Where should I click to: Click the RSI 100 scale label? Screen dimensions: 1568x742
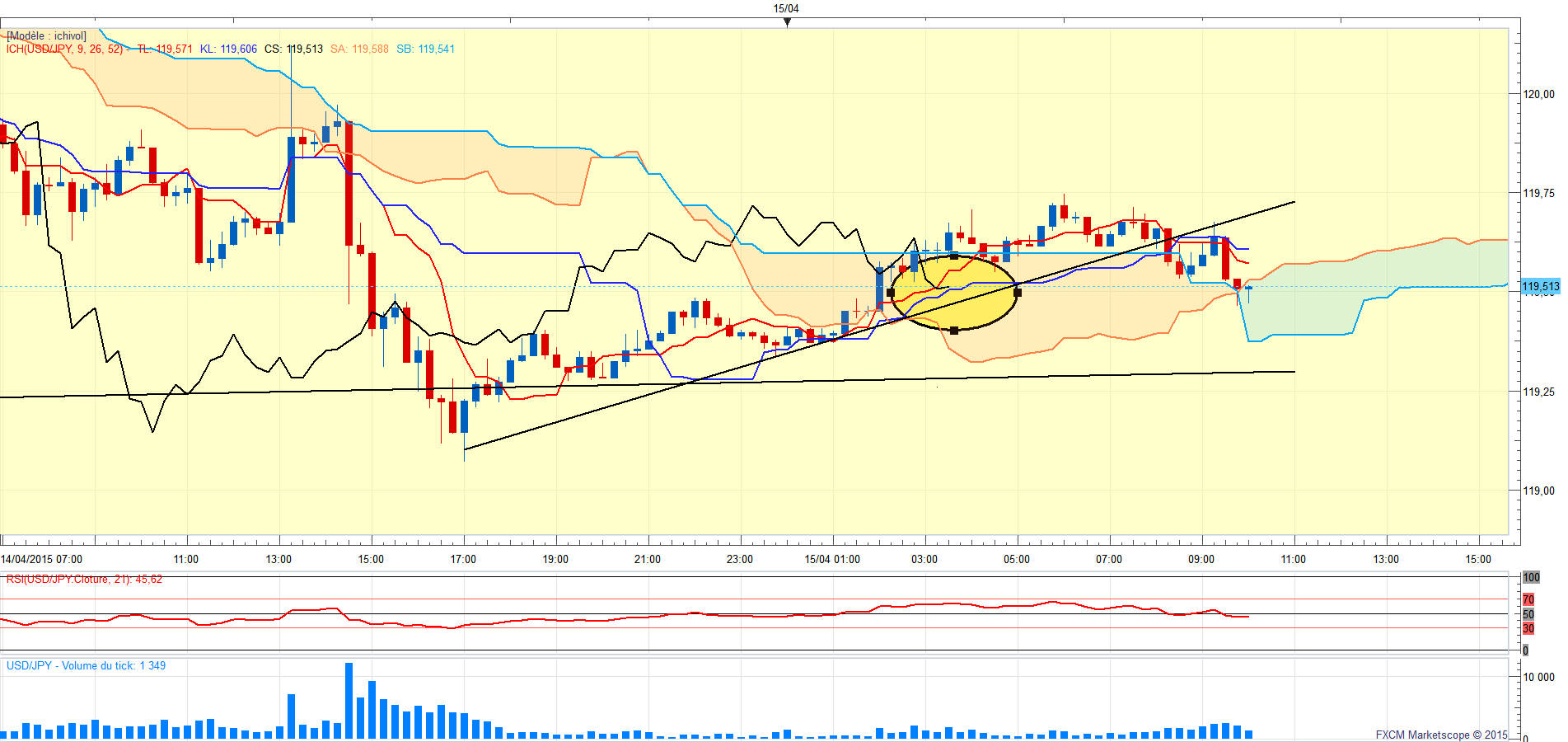coord(1531,577)
